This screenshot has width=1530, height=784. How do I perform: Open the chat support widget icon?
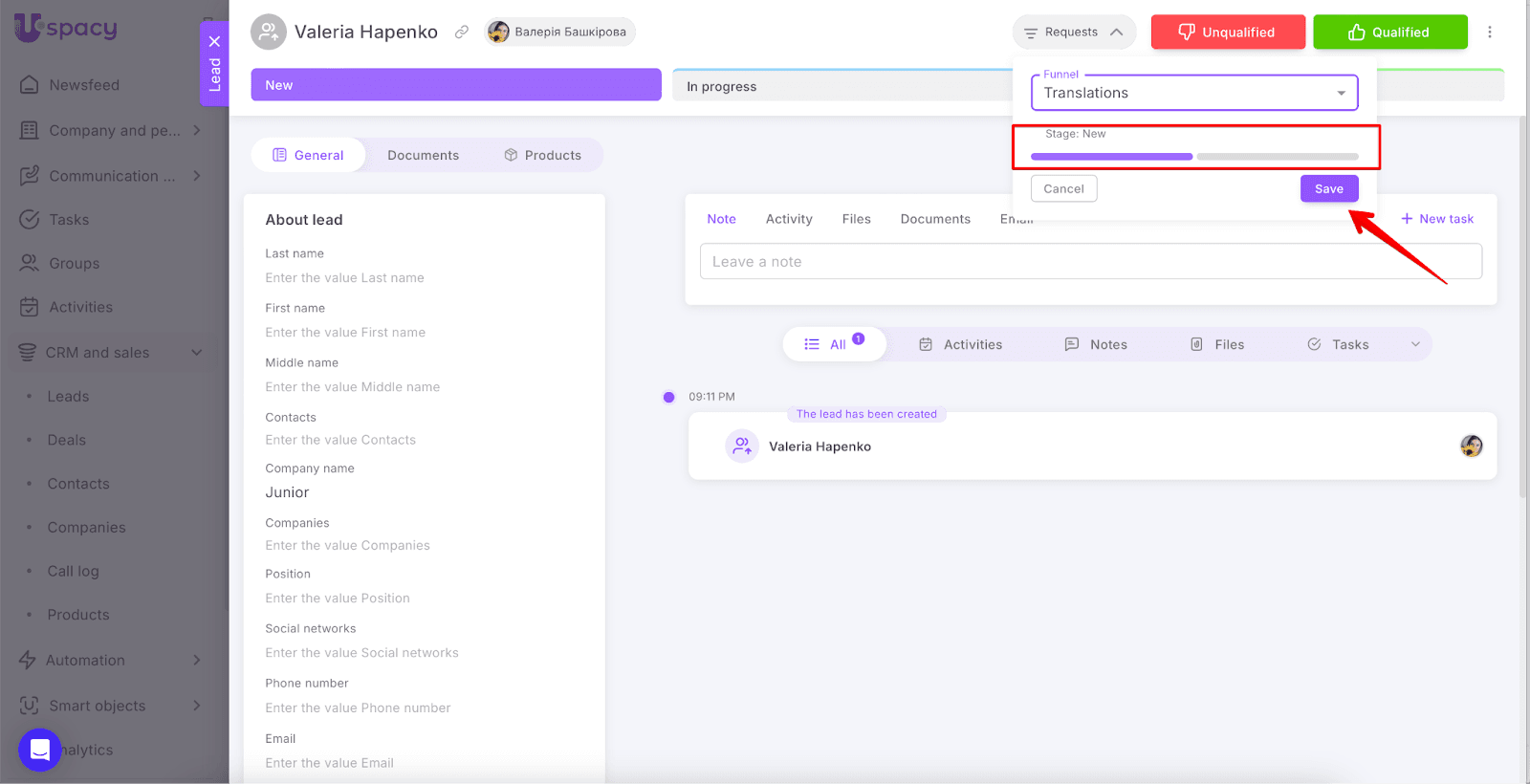[x=39, y=750]
